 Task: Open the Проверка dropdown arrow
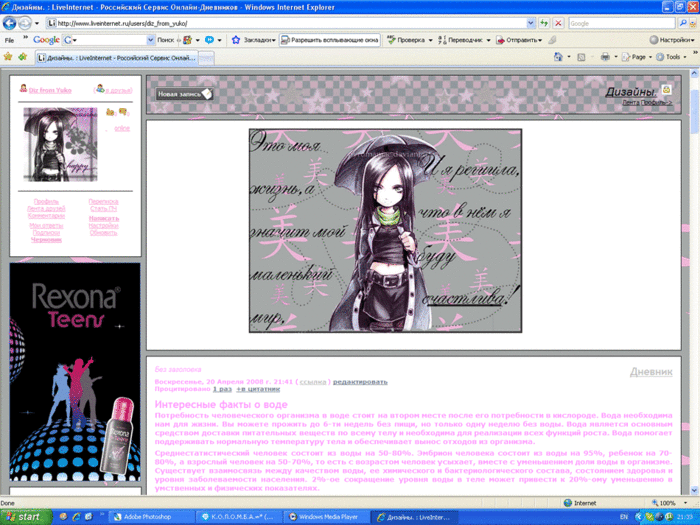point(430,40)
